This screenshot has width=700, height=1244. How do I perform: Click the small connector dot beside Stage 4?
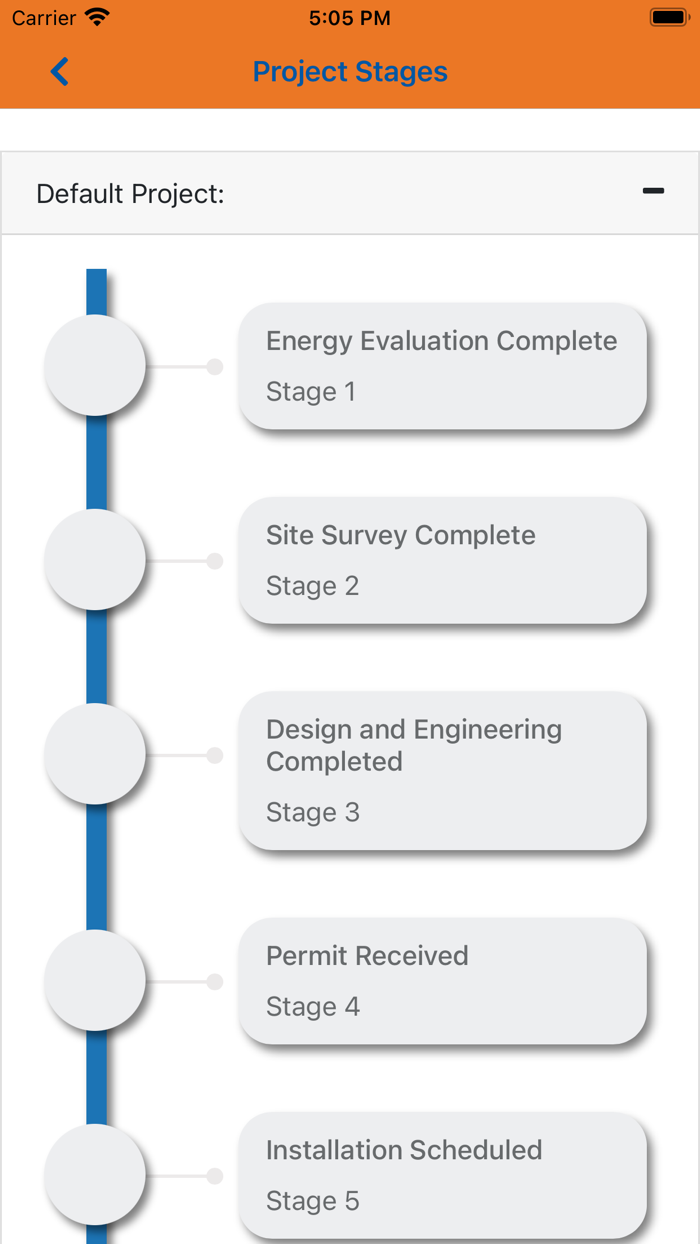215,982
